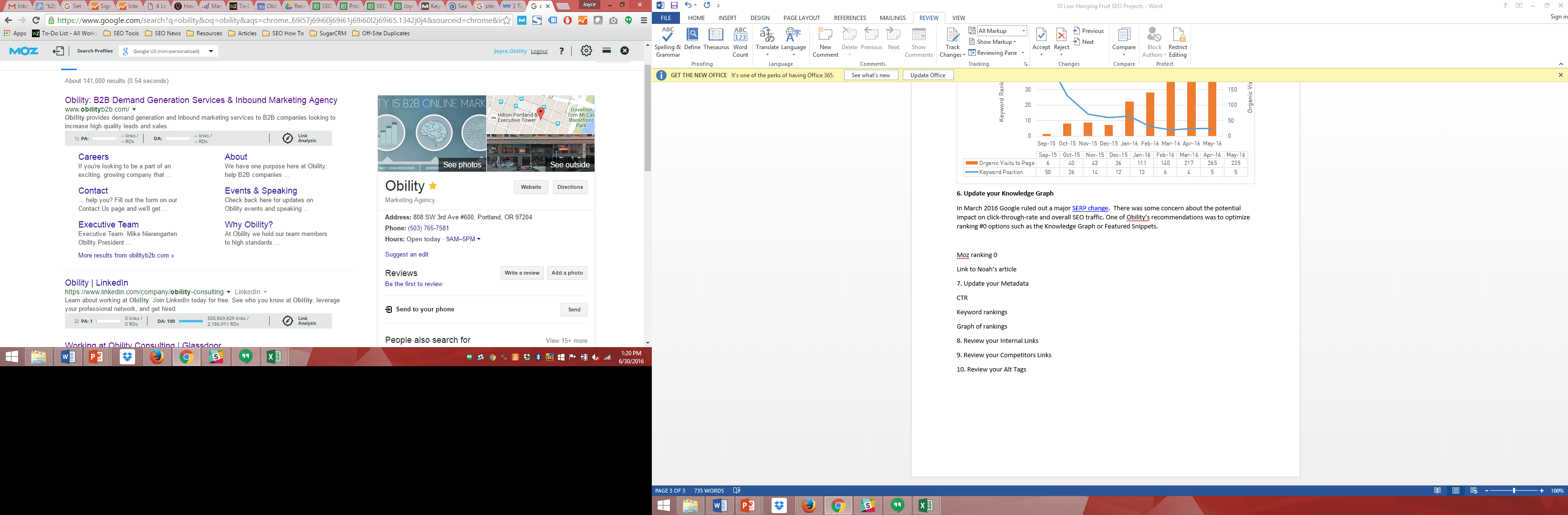
Task: Open MozBar help question mark
Action: point(561,51)
